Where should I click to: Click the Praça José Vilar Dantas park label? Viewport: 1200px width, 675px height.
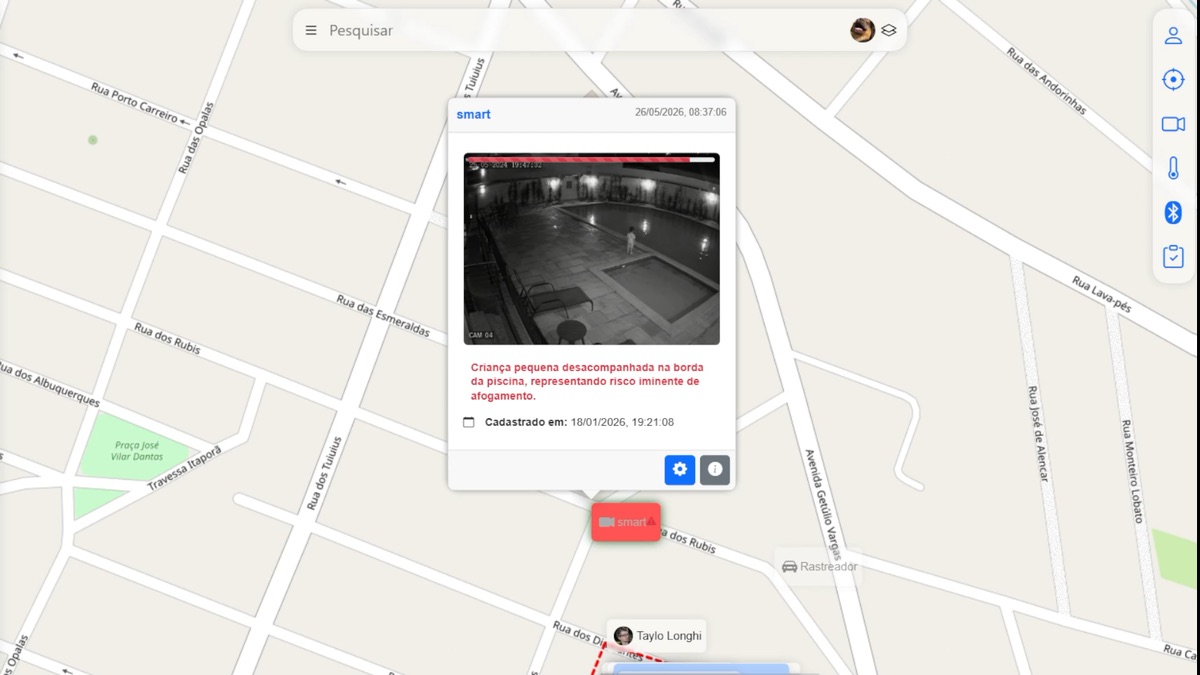(x=137, y=451)
